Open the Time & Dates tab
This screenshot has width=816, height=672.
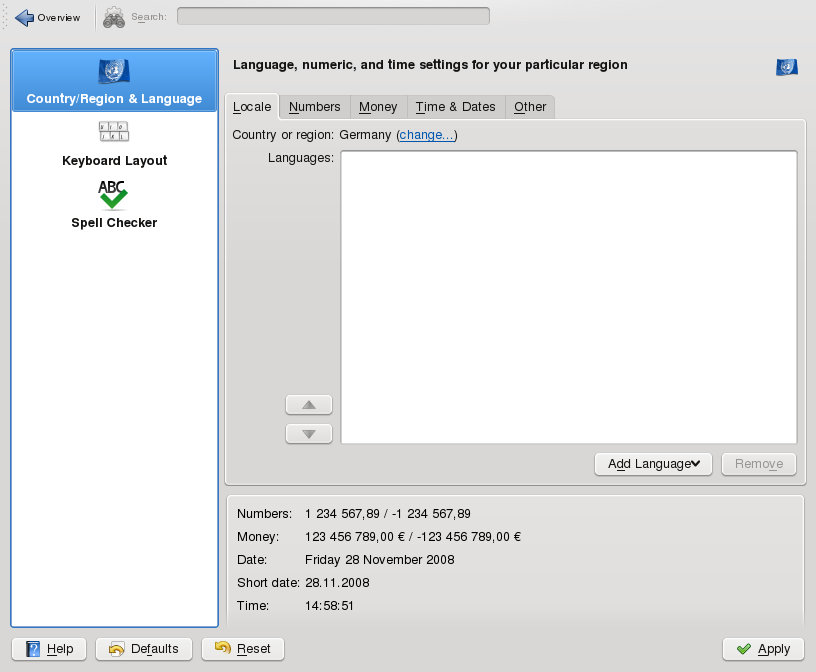(x=455, y=107)
